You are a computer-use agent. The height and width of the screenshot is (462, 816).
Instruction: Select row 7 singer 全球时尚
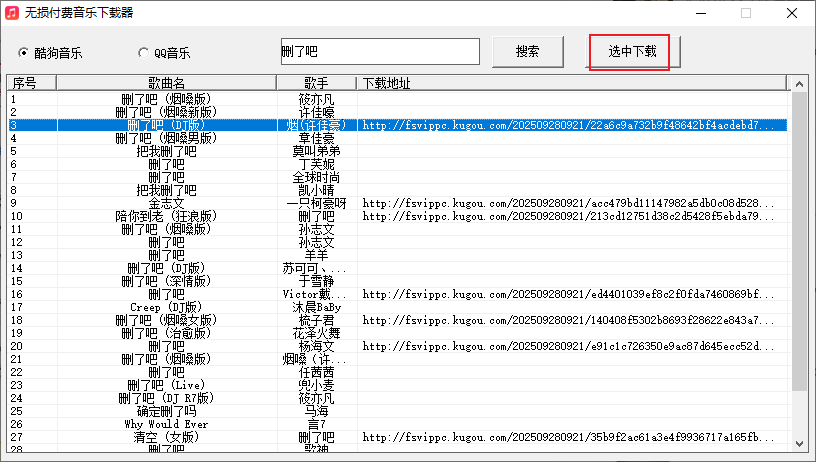[316, 177]
